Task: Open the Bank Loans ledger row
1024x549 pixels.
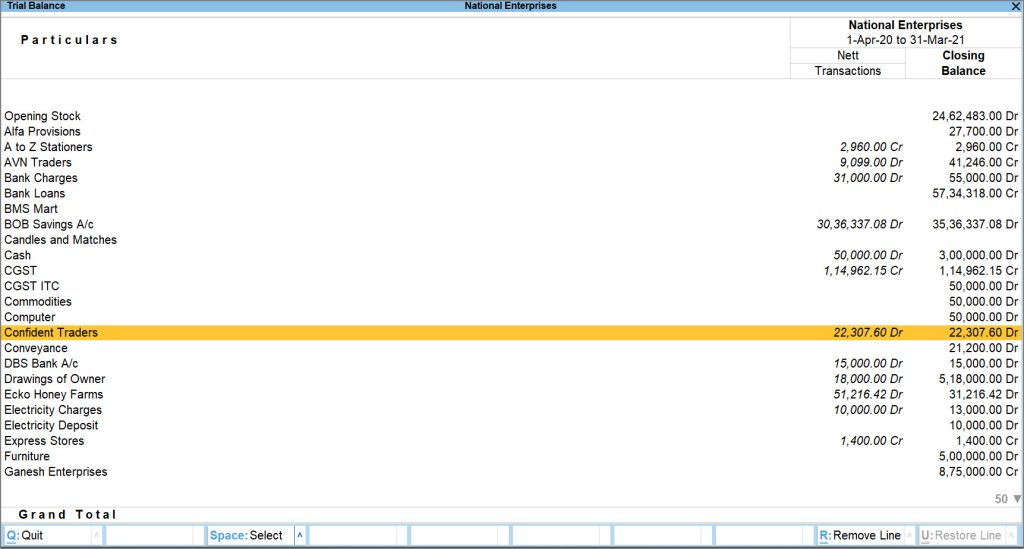Action: pos(34,194)
